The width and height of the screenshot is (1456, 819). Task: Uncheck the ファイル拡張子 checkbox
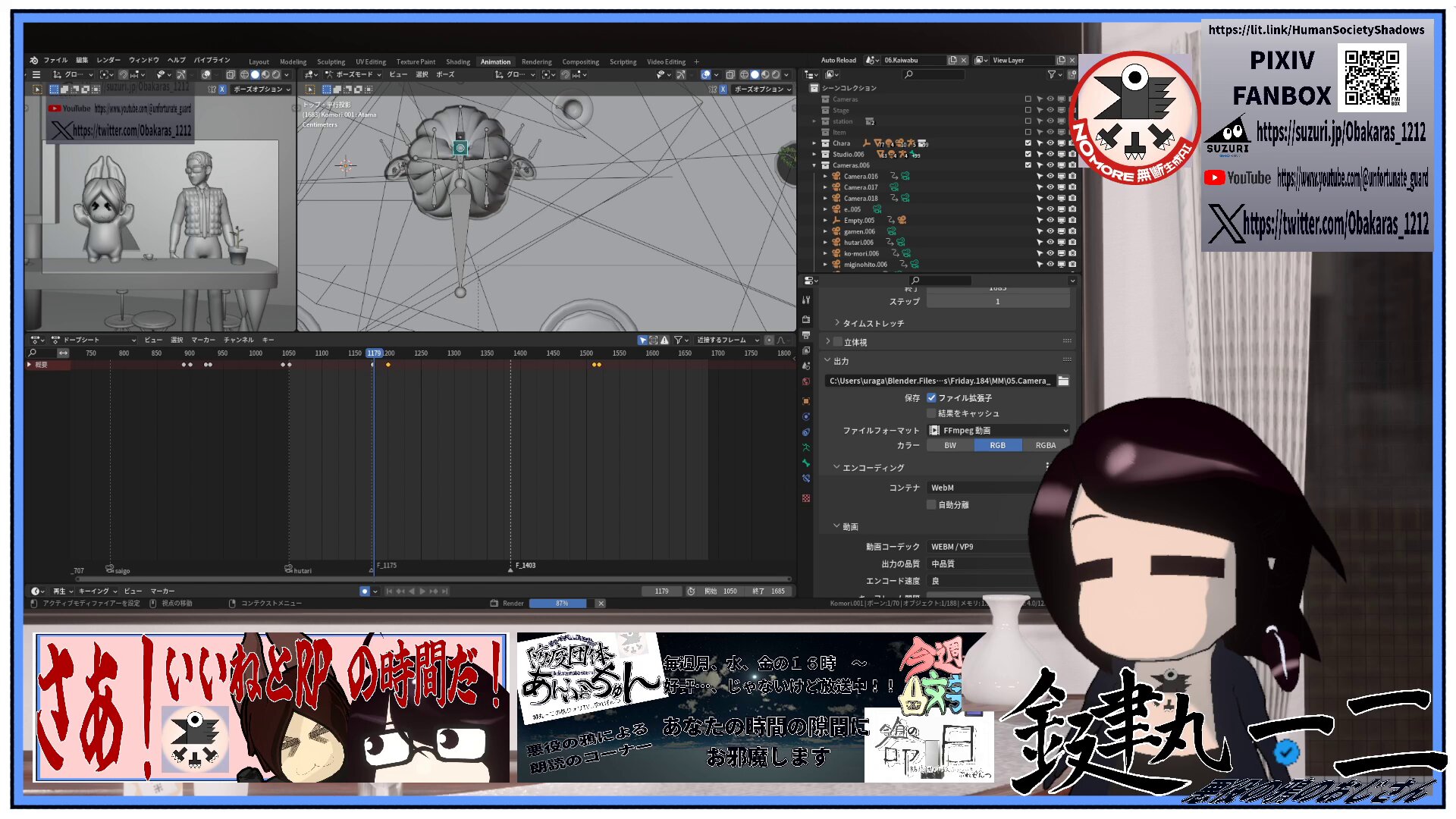(931, 397)
